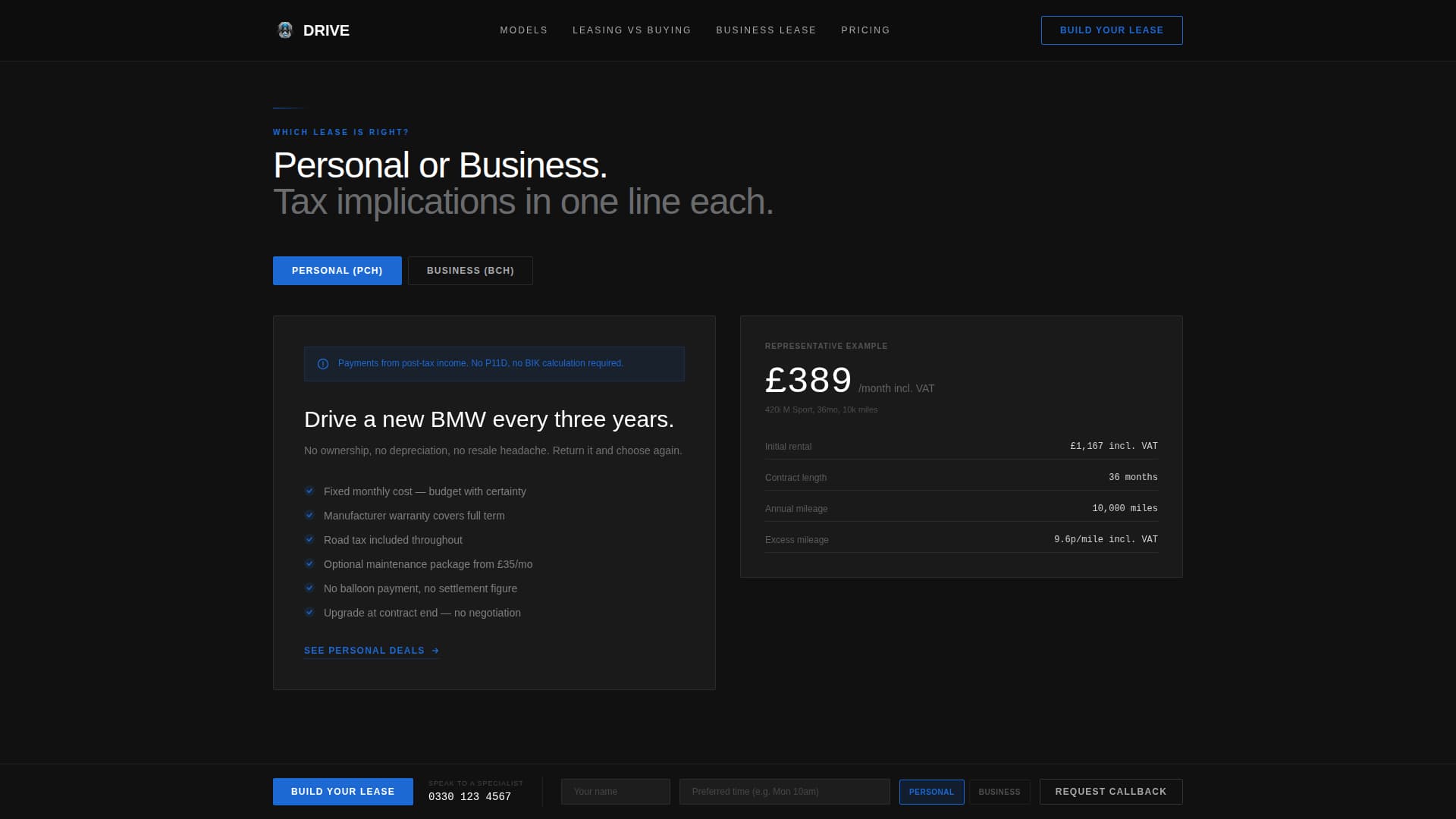Open Leasing vs Buying page
This screenshot has height=819, width=1456.
[632, 30]
